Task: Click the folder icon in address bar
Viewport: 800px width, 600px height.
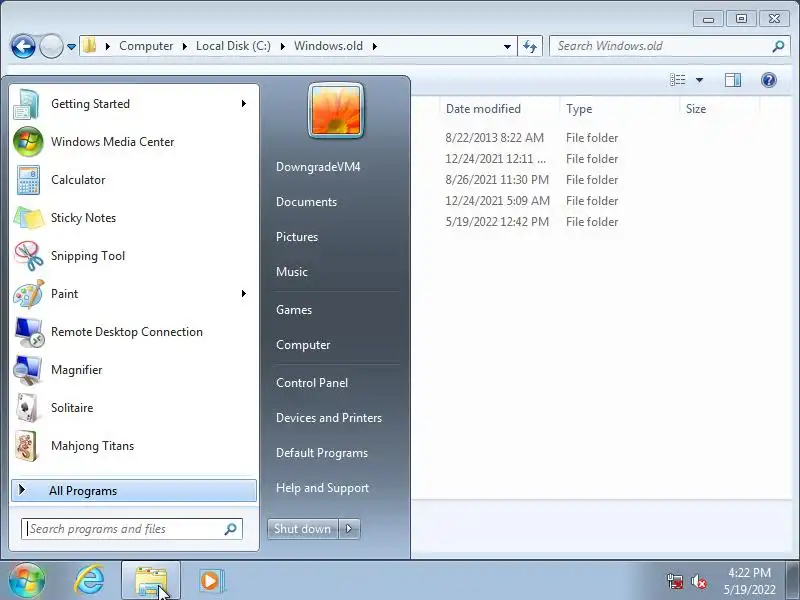Action: [90, 46]
